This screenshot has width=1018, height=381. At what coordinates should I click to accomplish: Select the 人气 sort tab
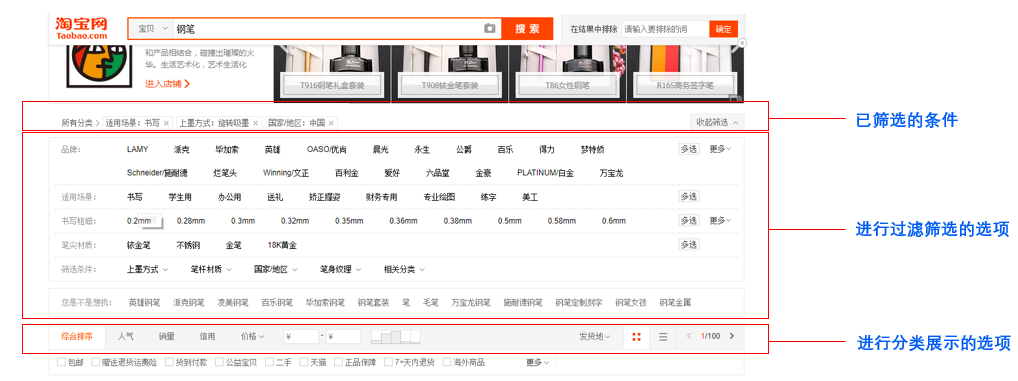pyautogui.click(x=126, y=336)
